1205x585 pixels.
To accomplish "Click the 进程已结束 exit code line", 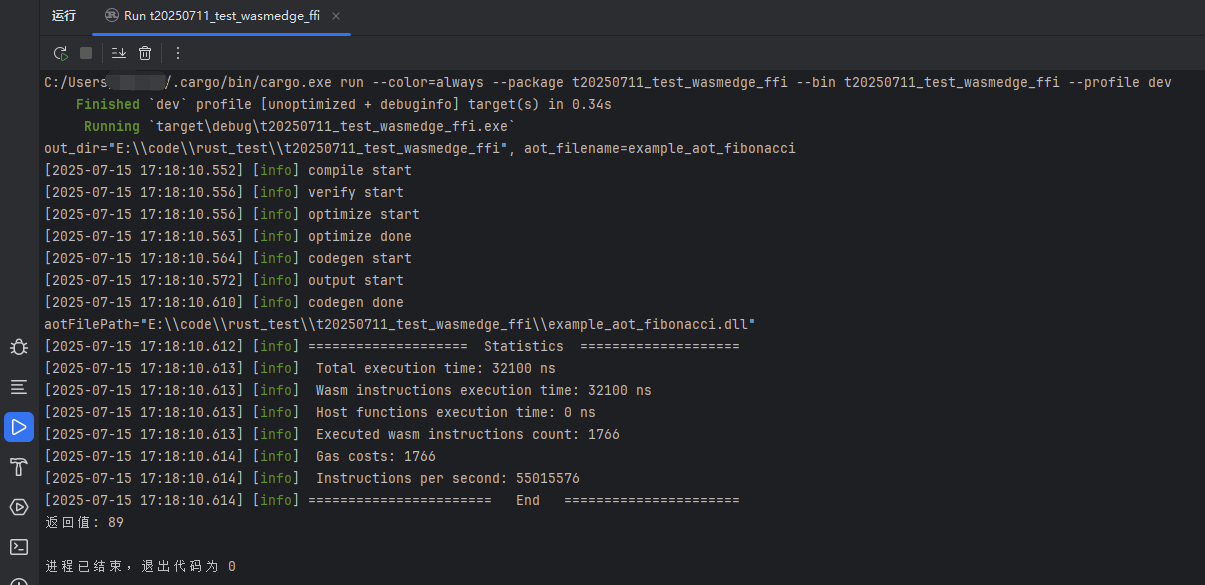I will point(140,566).
